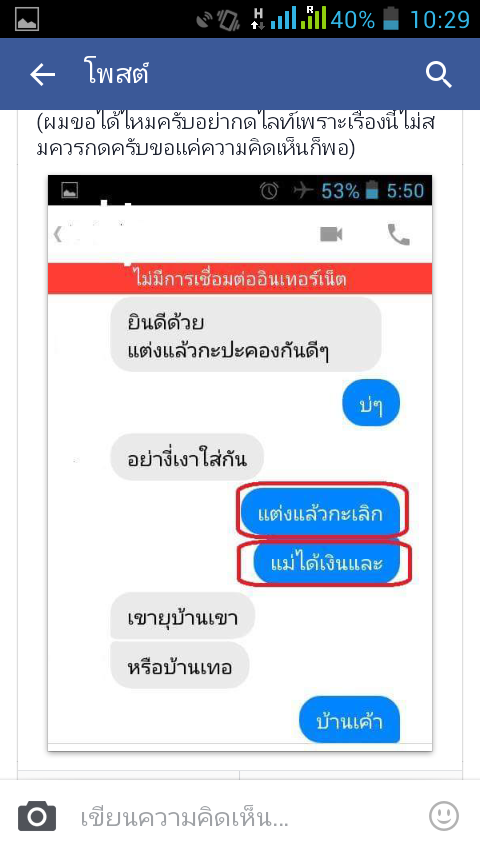Open the emoji picker smiley icon
Screen dimensions: 480x854
click(x=443, y=816)
